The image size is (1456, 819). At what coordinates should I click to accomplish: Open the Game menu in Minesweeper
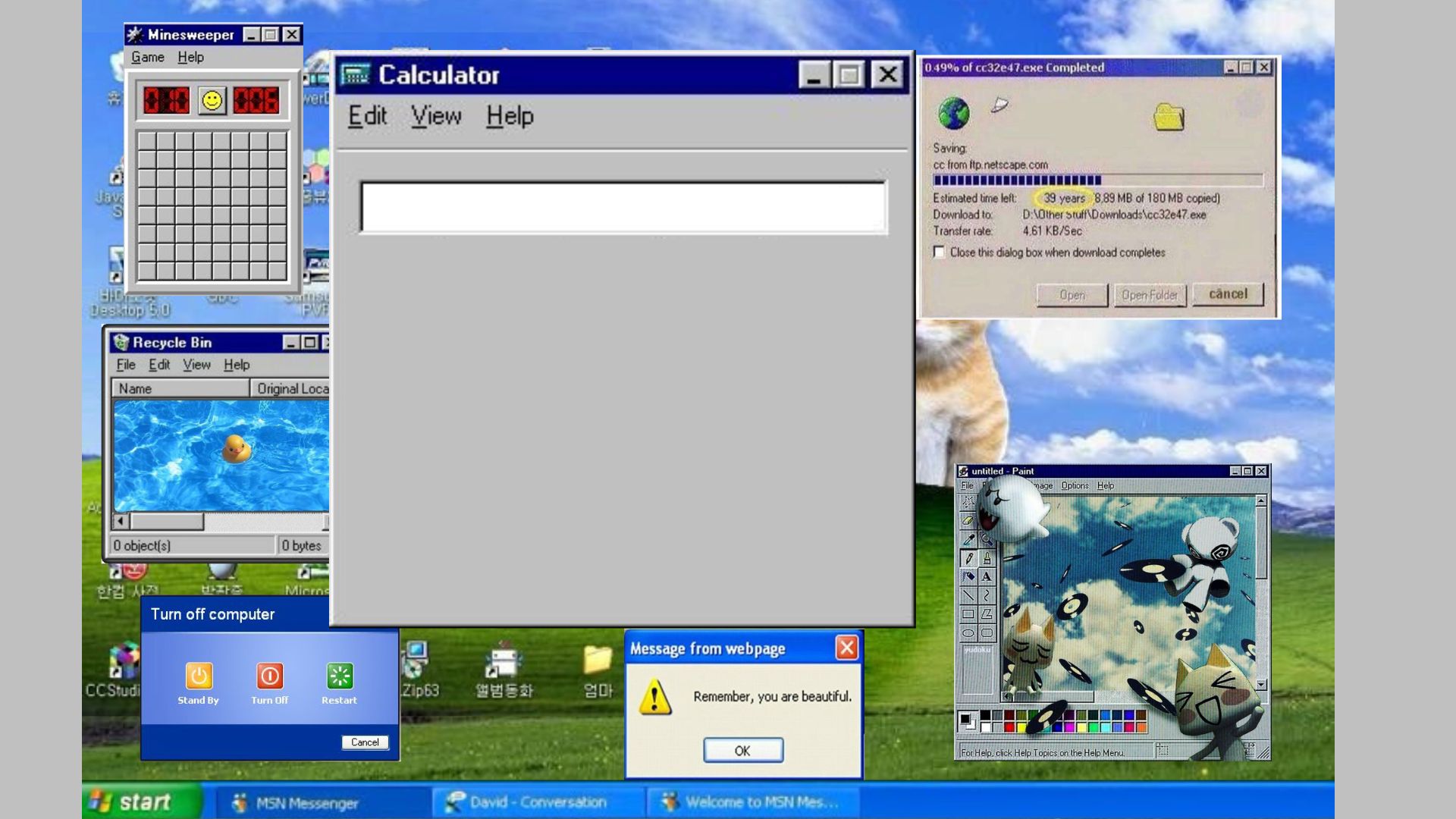[x=148, y=57]
